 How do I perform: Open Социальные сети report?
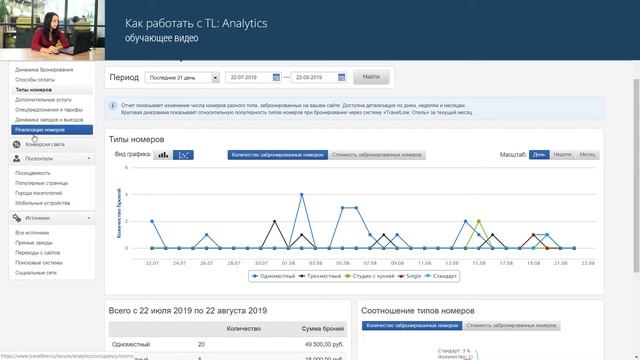click(x=36, y=273)
